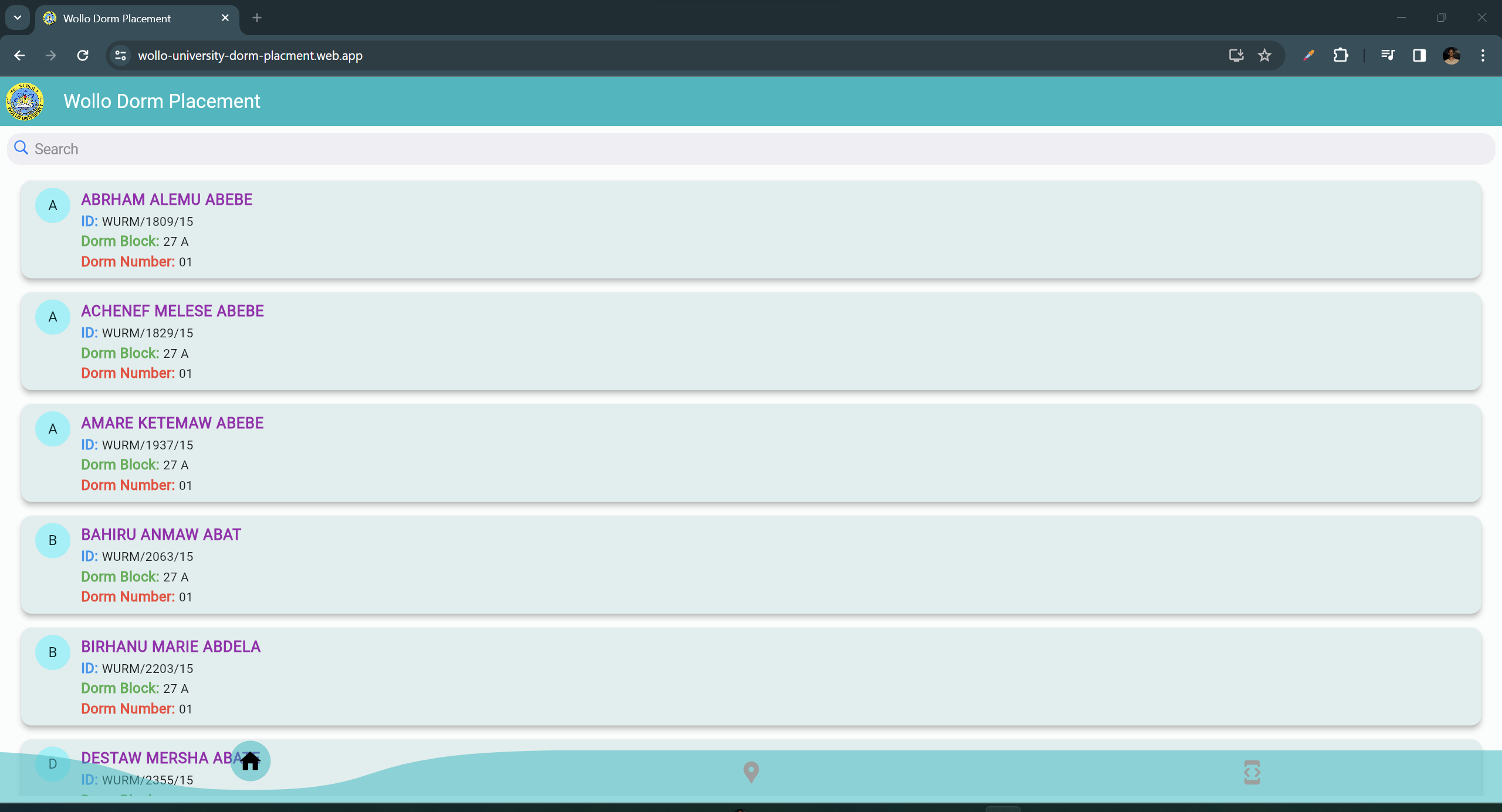Viewport: 1502px width, 812px height.
Task: Click the Chrome profile avatar
Action: click(1451, 56)
